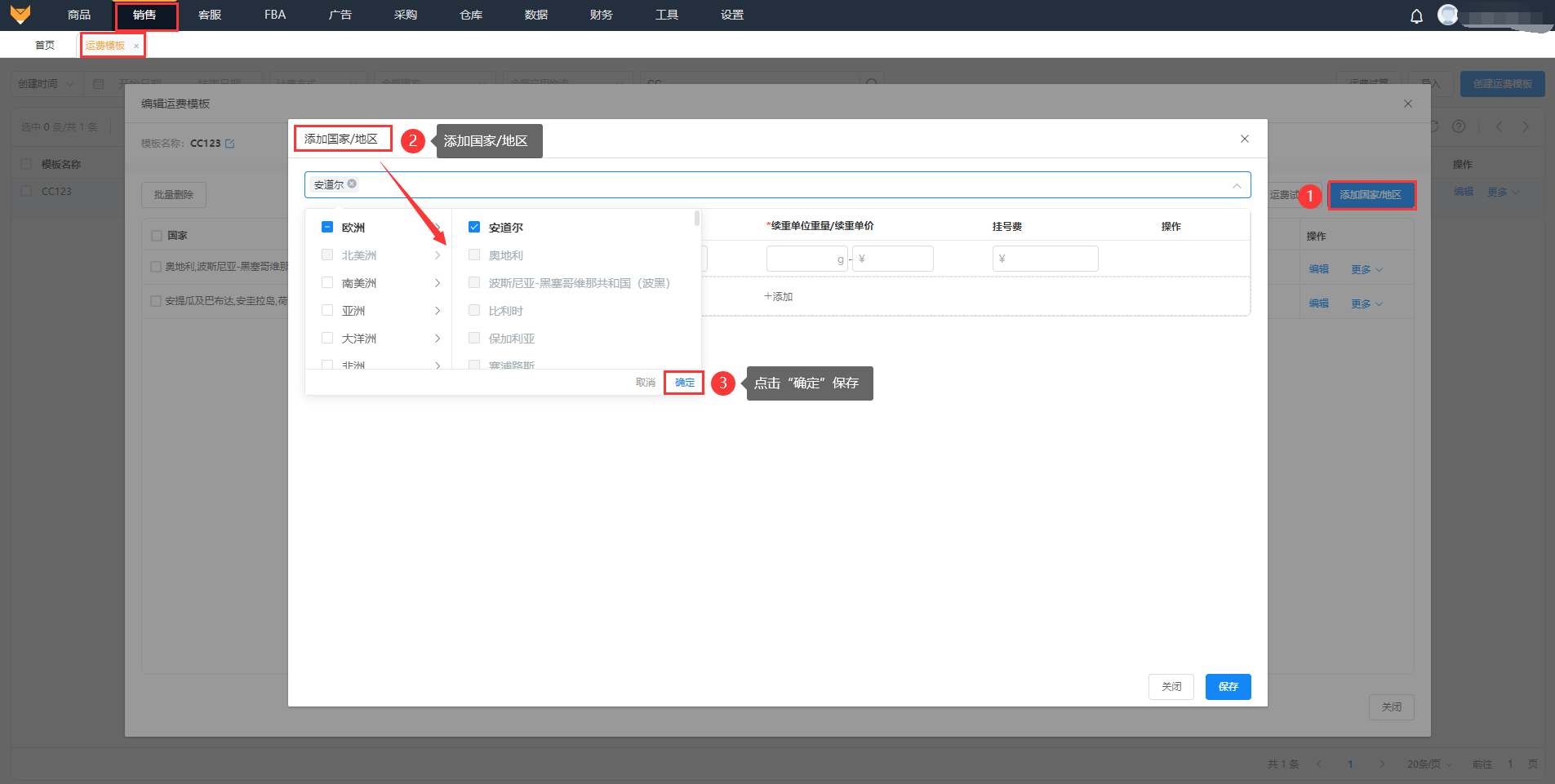Image resolution: width=1555 pixels, height=784 pixels.
Task: Check the 比利时 country checkbox
Action: 474,310
